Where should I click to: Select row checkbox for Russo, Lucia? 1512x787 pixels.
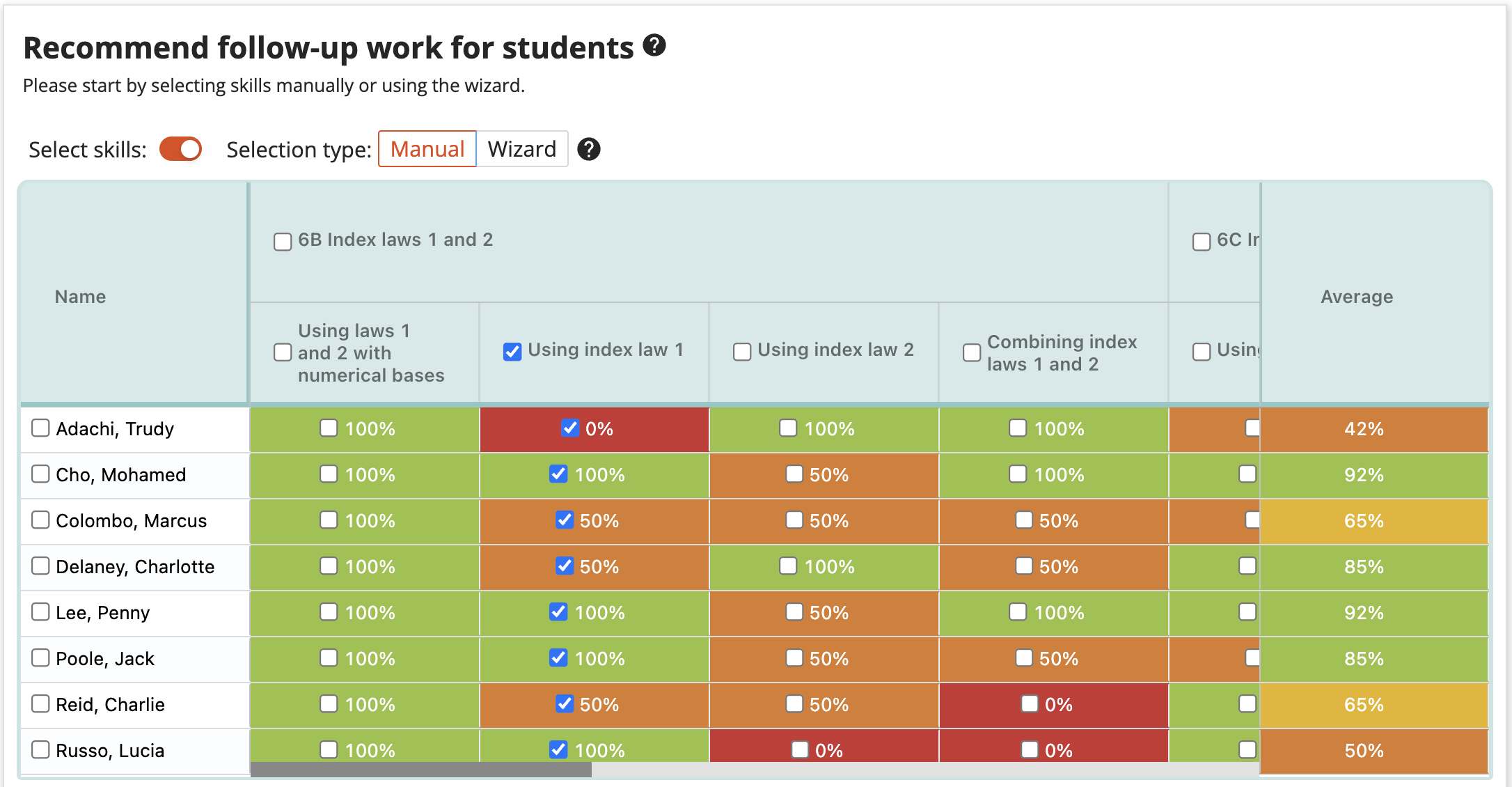tap(40, 750)
